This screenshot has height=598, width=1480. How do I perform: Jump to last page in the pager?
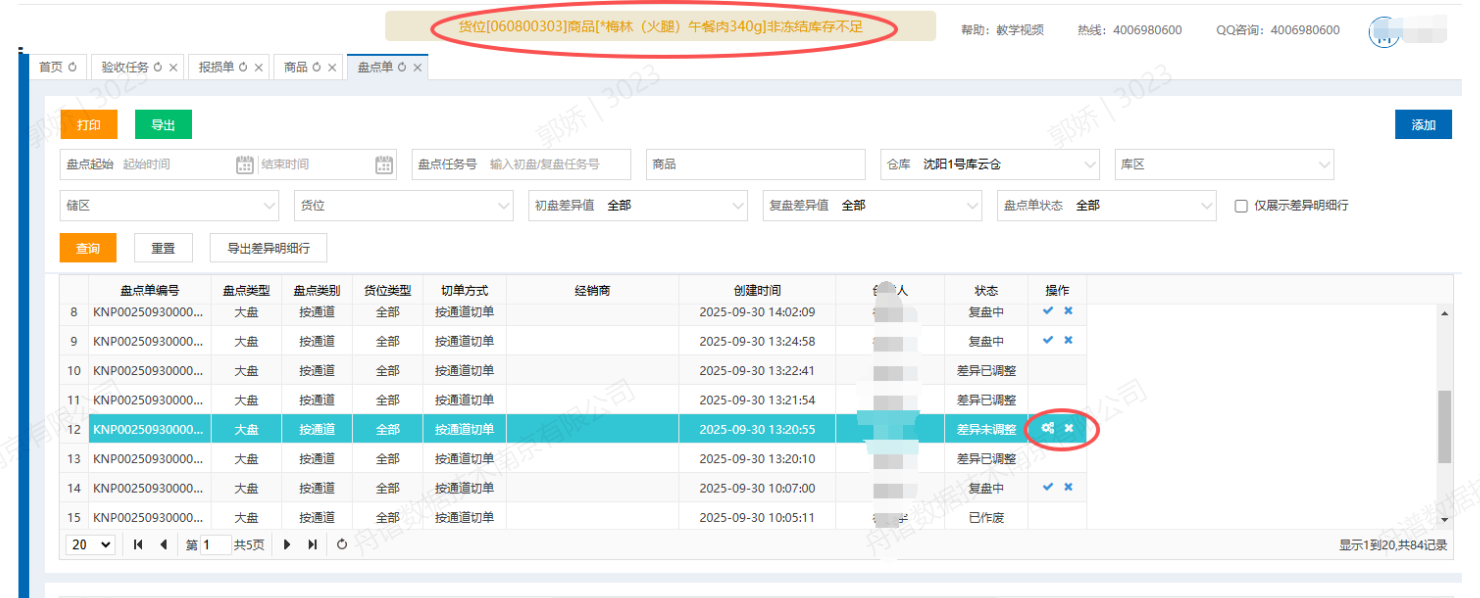tap(313, 545)
